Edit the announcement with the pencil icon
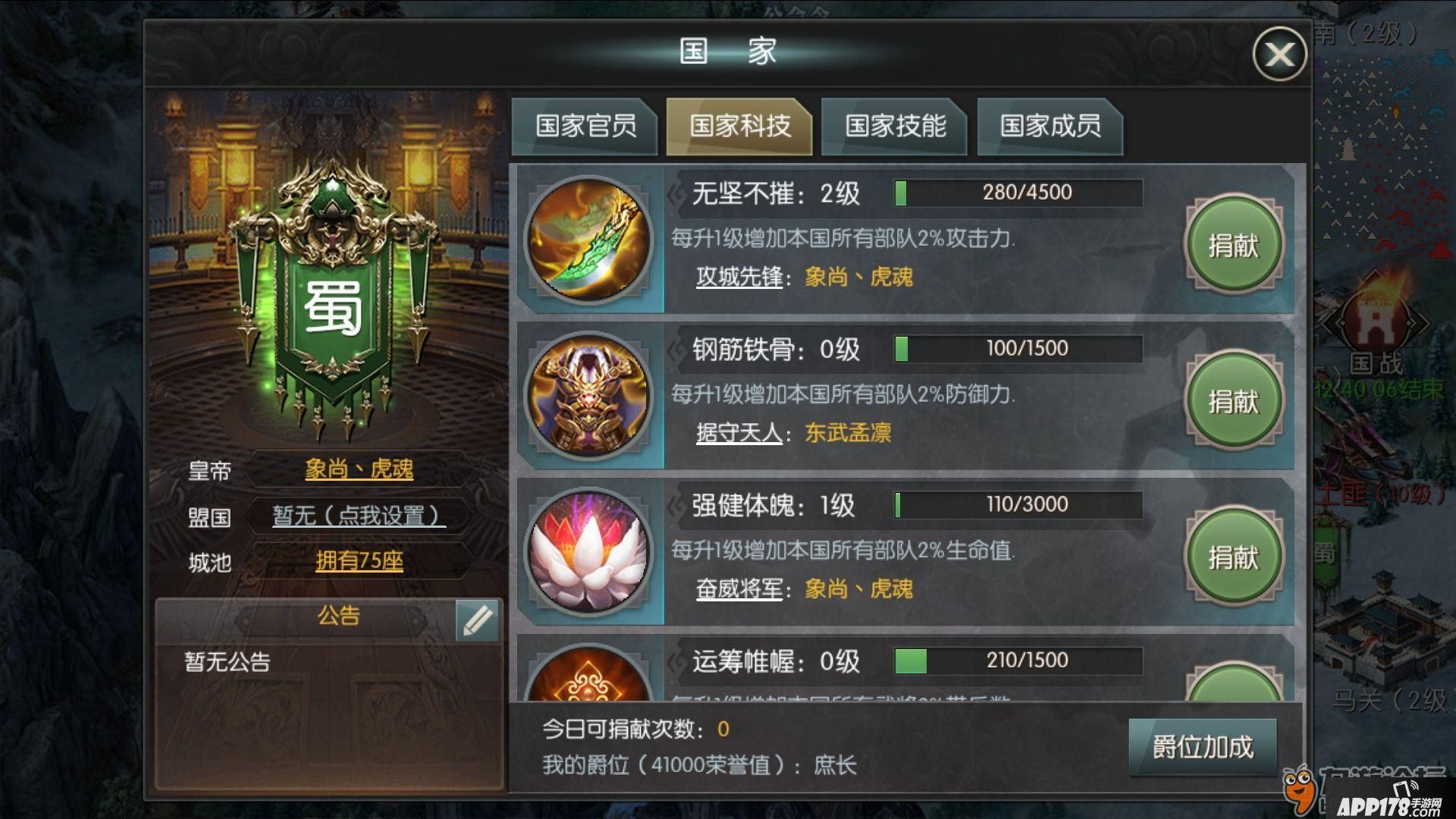 (477, 620)
